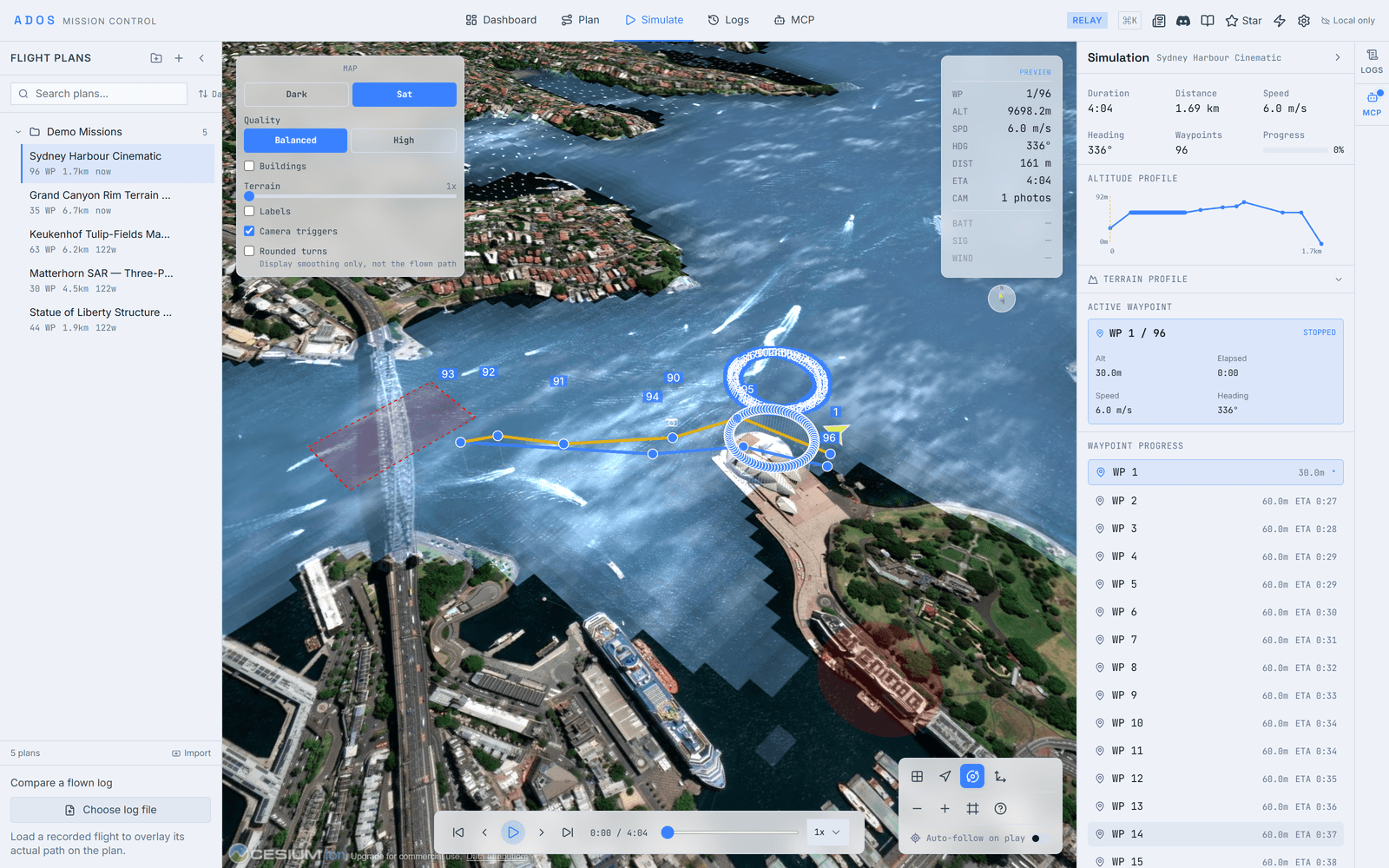
Task: Collapse the Flight Plans sidebar
Action: click(201, 58)
